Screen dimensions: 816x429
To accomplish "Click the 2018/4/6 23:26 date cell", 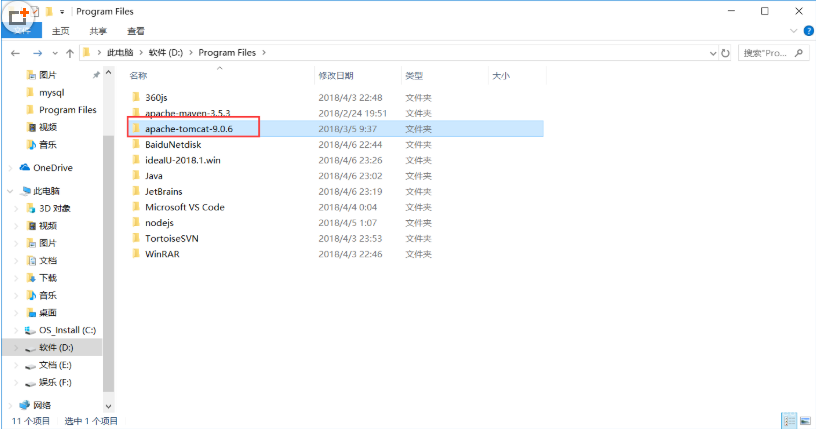I will coord(350,160).
